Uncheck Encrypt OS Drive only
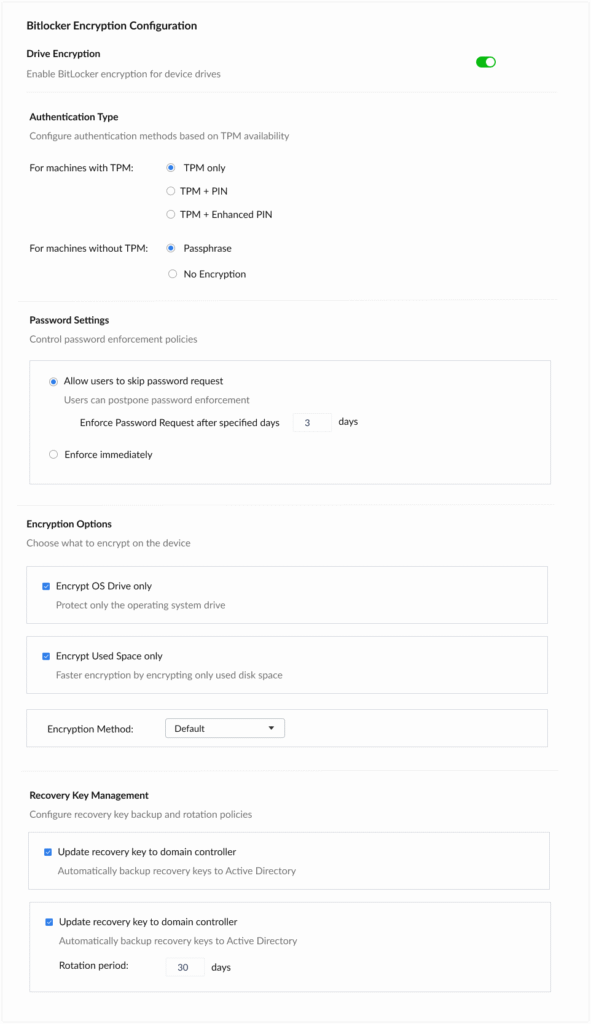Screen dimensions: 591x1024 [x=45, y=587]
